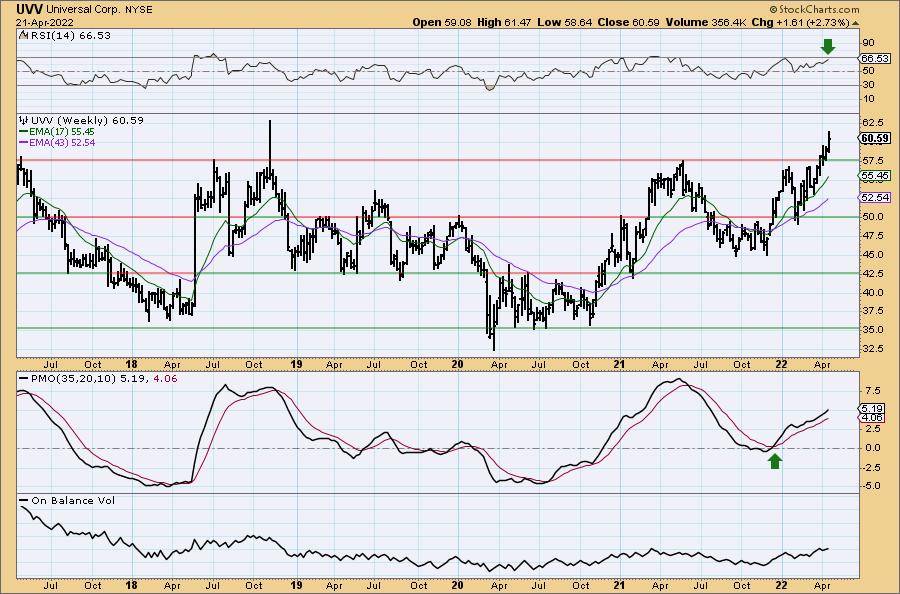Click the 7.5 PMO axis label

pos(874,391)
